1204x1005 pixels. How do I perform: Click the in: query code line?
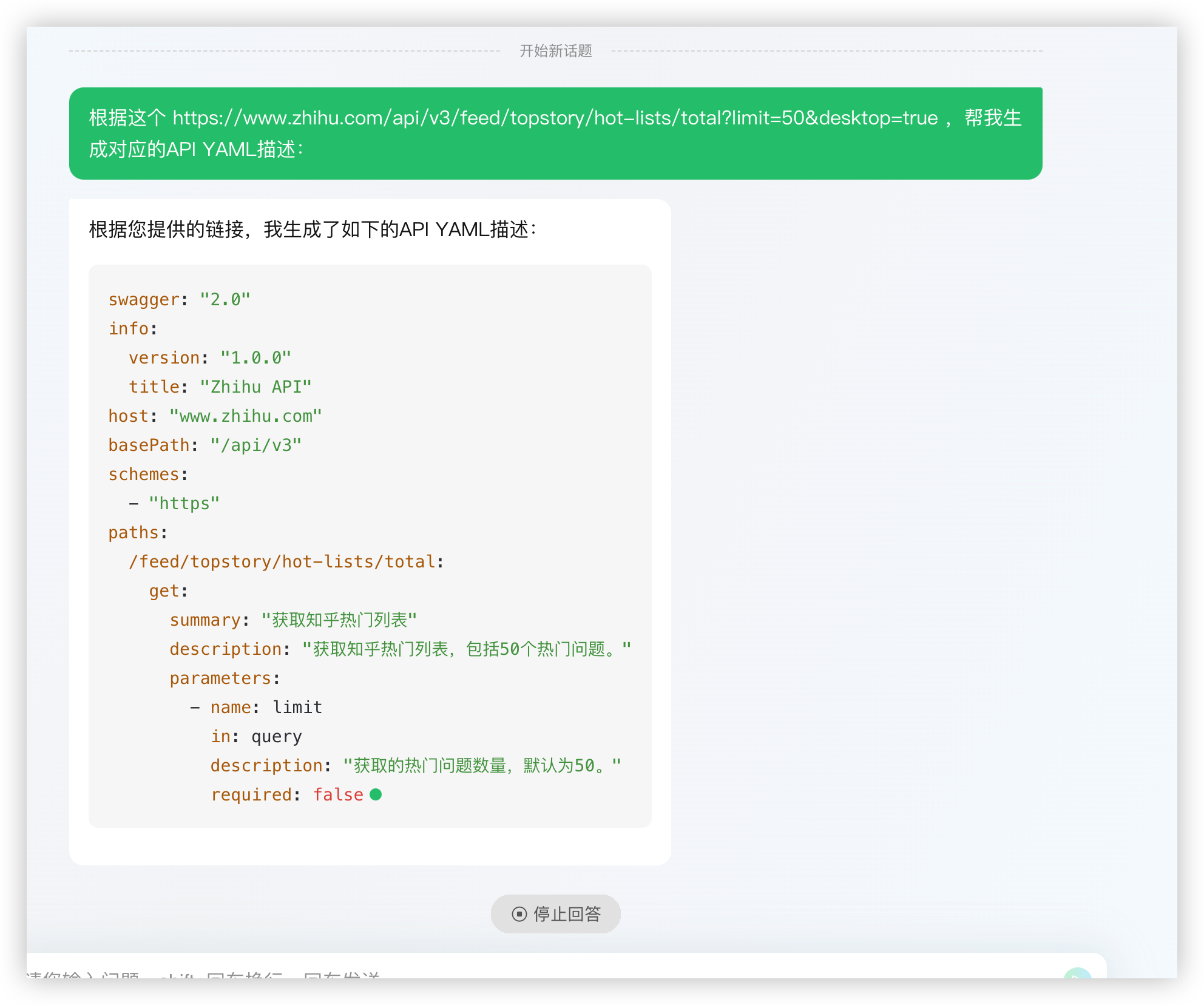tap(255, 736)
